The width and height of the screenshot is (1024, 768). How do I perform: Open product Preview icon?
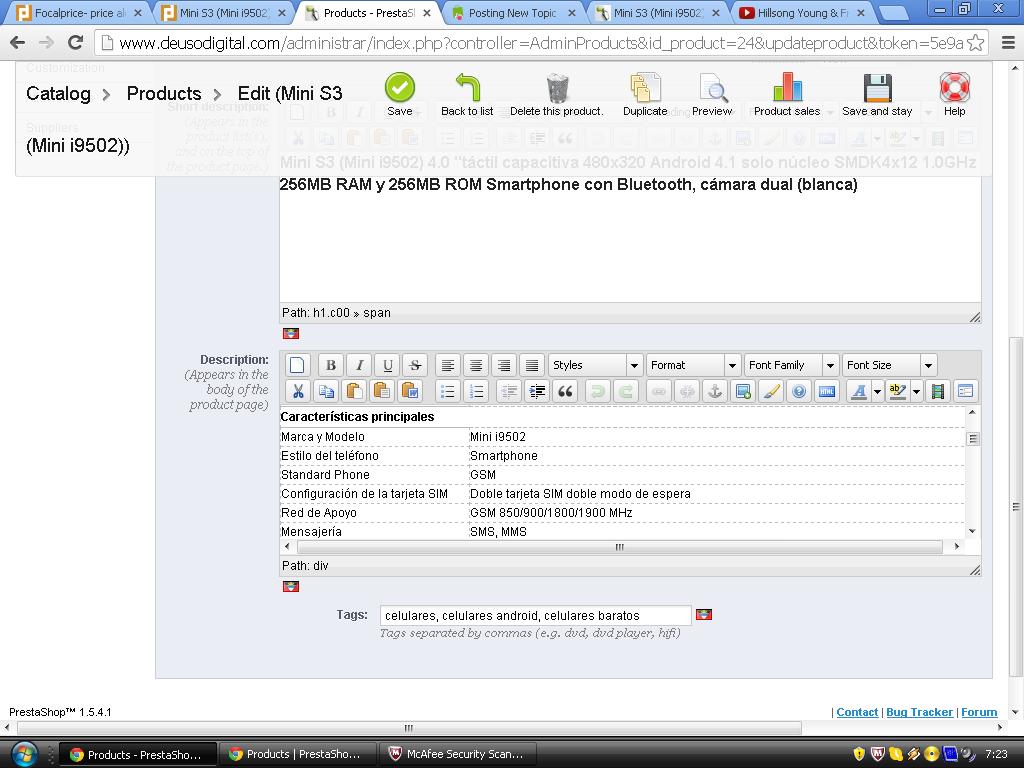pos(712,88)
